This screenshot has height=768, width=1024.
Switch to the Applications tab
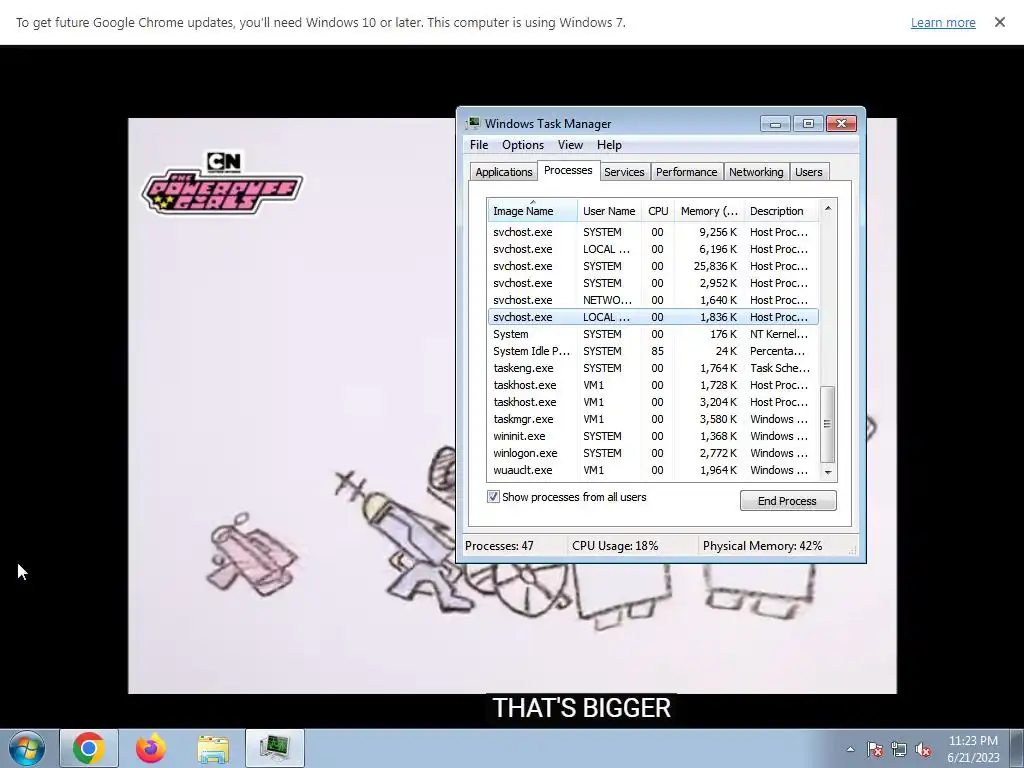504,172
